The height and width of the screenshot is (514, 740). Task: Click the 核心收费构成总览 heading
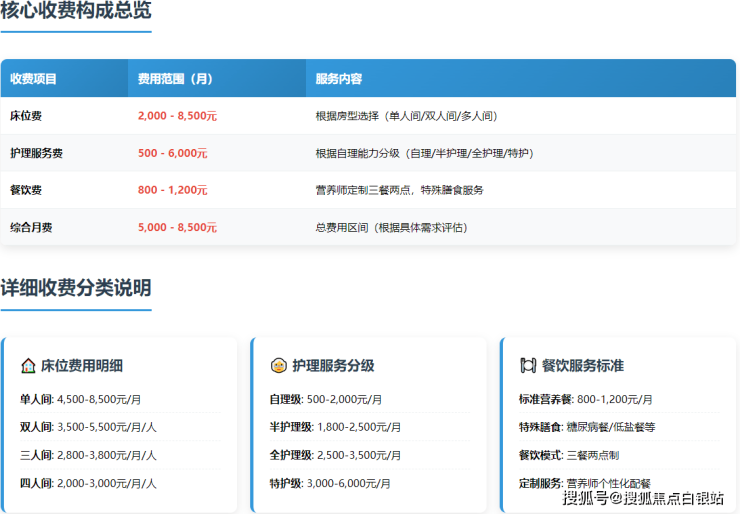(x=76, y=12)
